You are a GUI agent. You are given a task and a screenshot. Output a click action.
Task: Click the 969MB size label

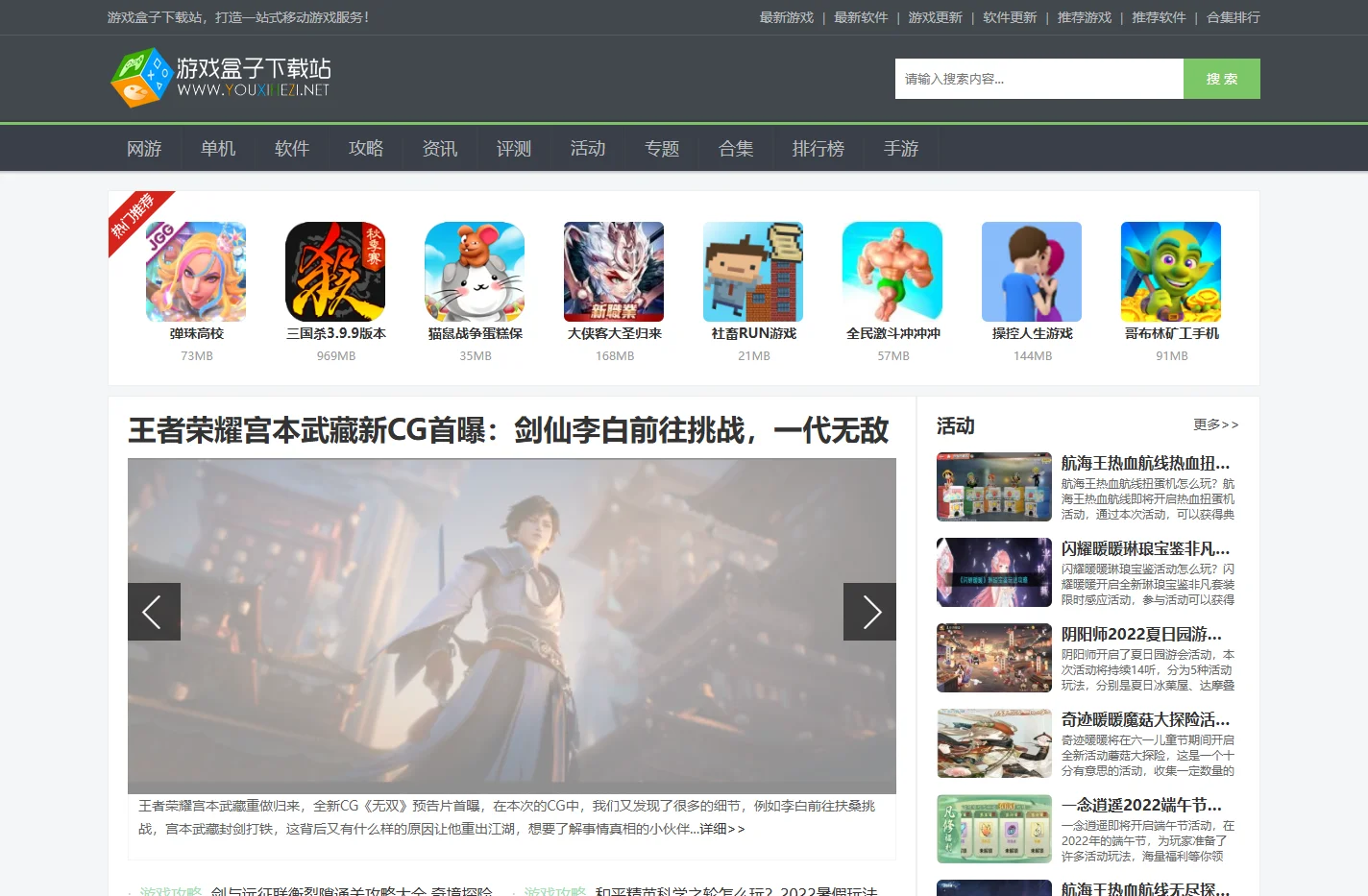pos(336,355)
